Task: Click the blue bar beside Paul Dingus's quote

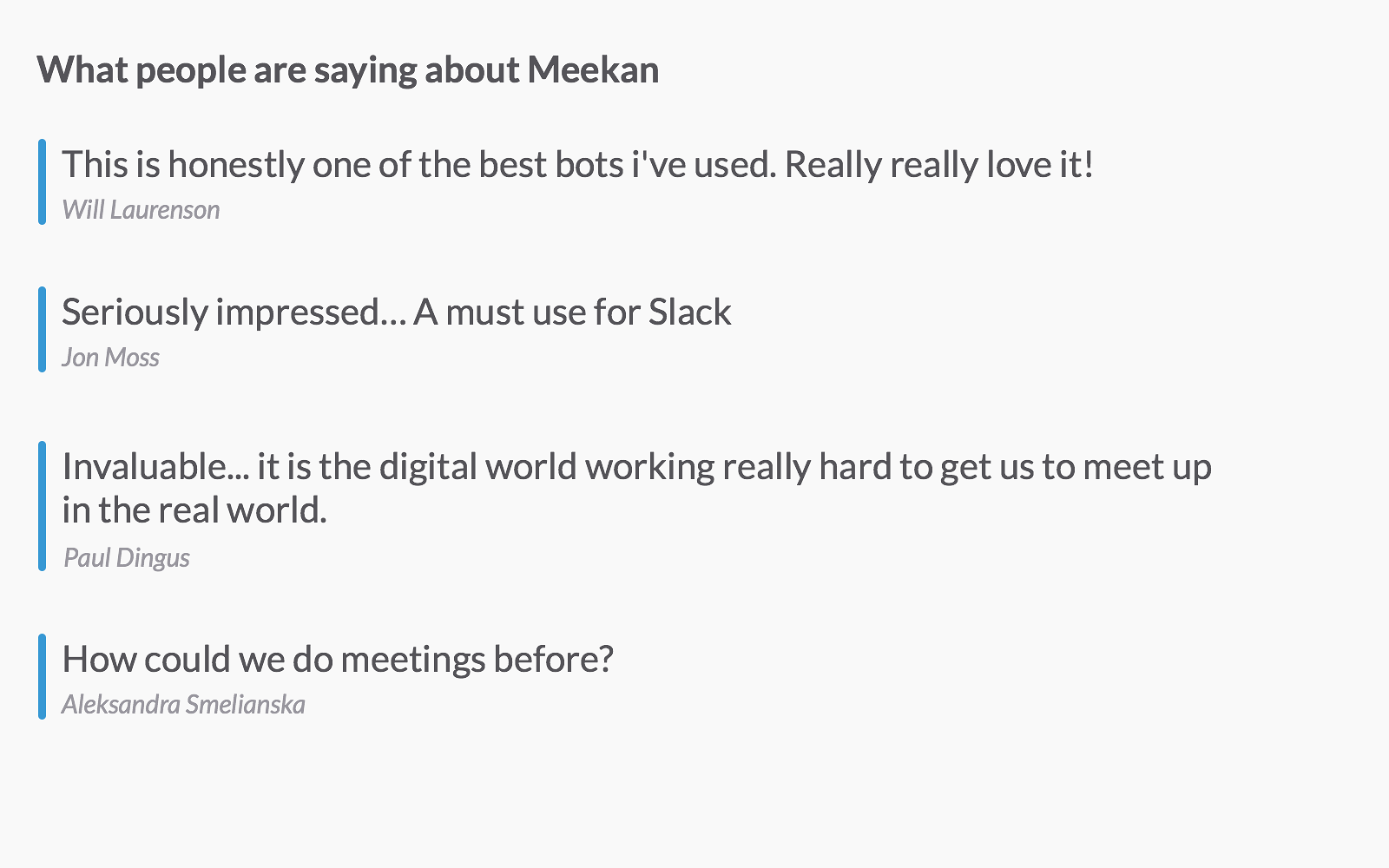Action: [42, 506]
